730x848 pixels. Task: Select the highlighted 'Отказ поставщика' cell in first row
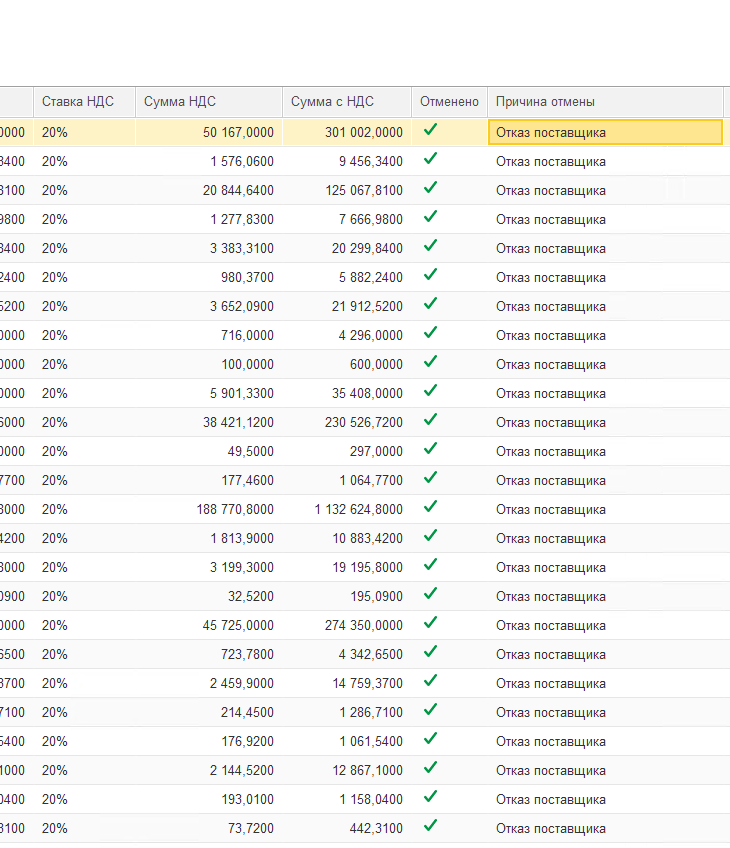tap(604, 132)
